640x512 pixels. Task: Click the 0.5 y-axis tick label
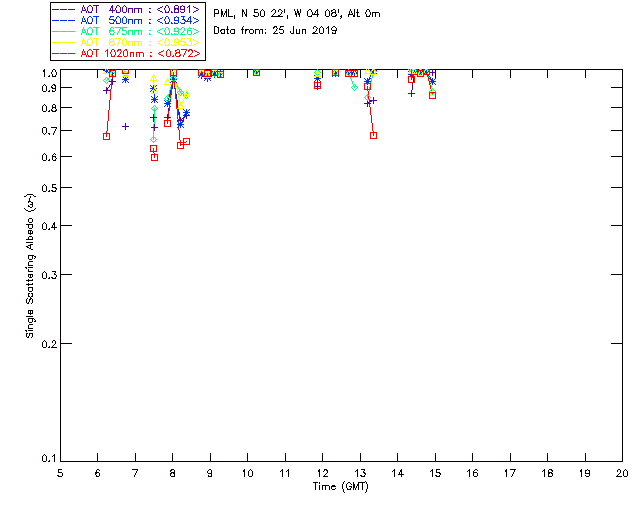[50, 188]
